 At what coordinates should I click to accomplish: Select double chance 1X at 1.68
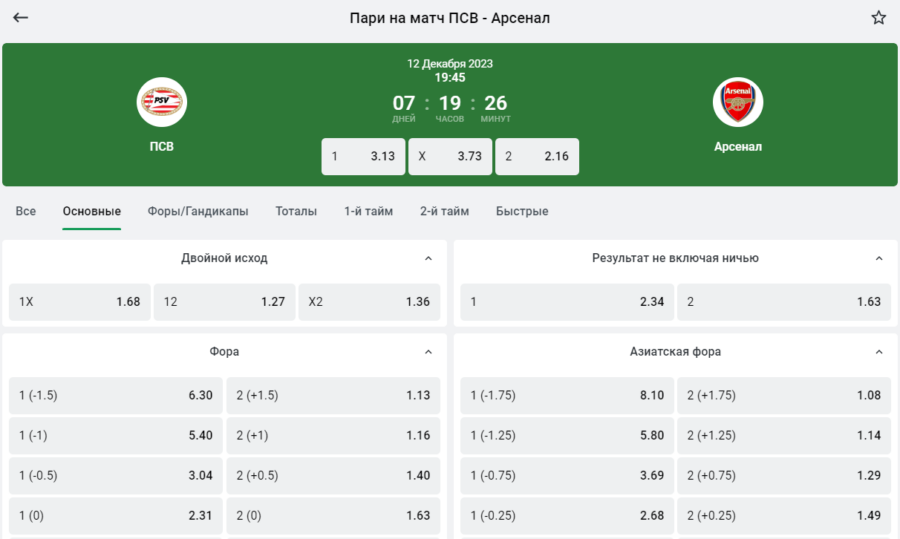point(80,302)
